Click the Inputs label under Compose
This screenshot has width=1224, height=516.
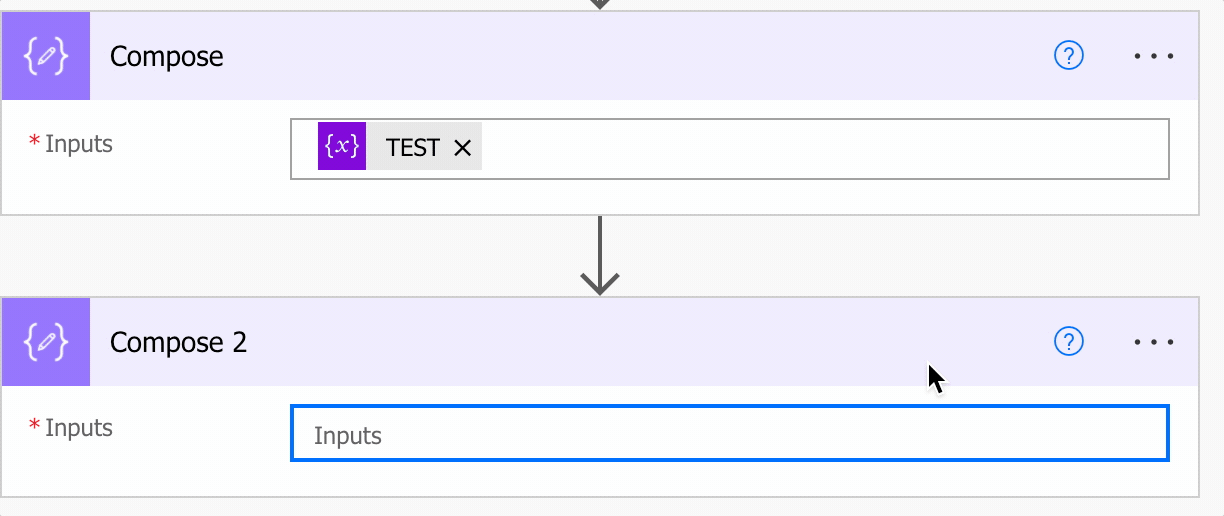pyautogui.click(x=79, y=144)
